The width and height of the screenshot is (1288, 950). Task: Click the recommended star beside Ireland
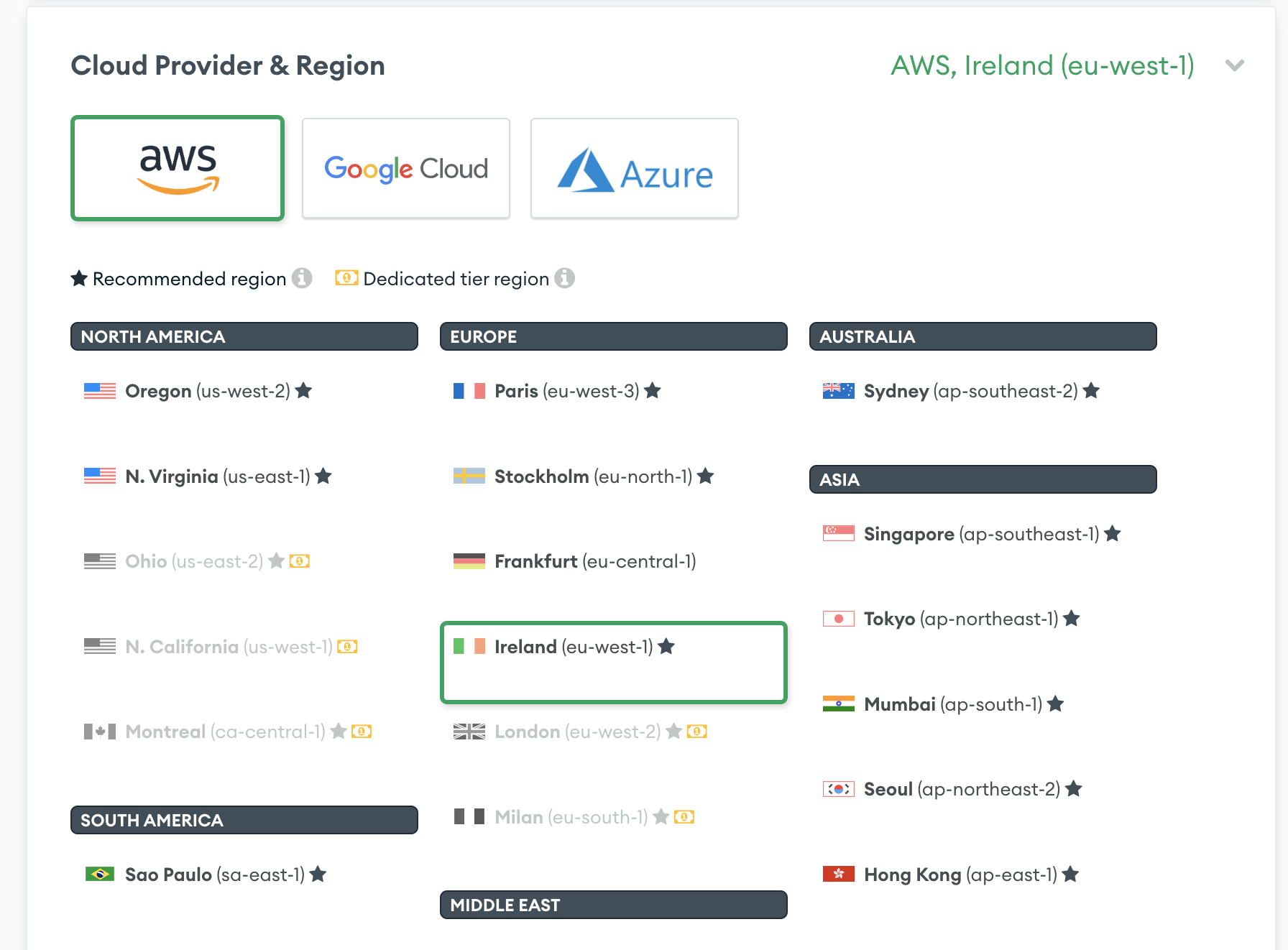(x=666, y=646)
